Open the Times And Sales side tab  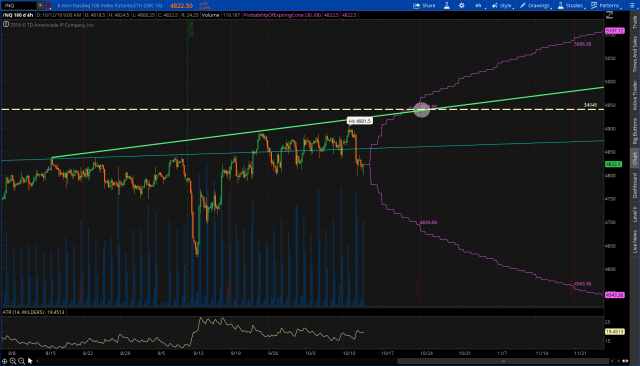[x=635, y=55]
